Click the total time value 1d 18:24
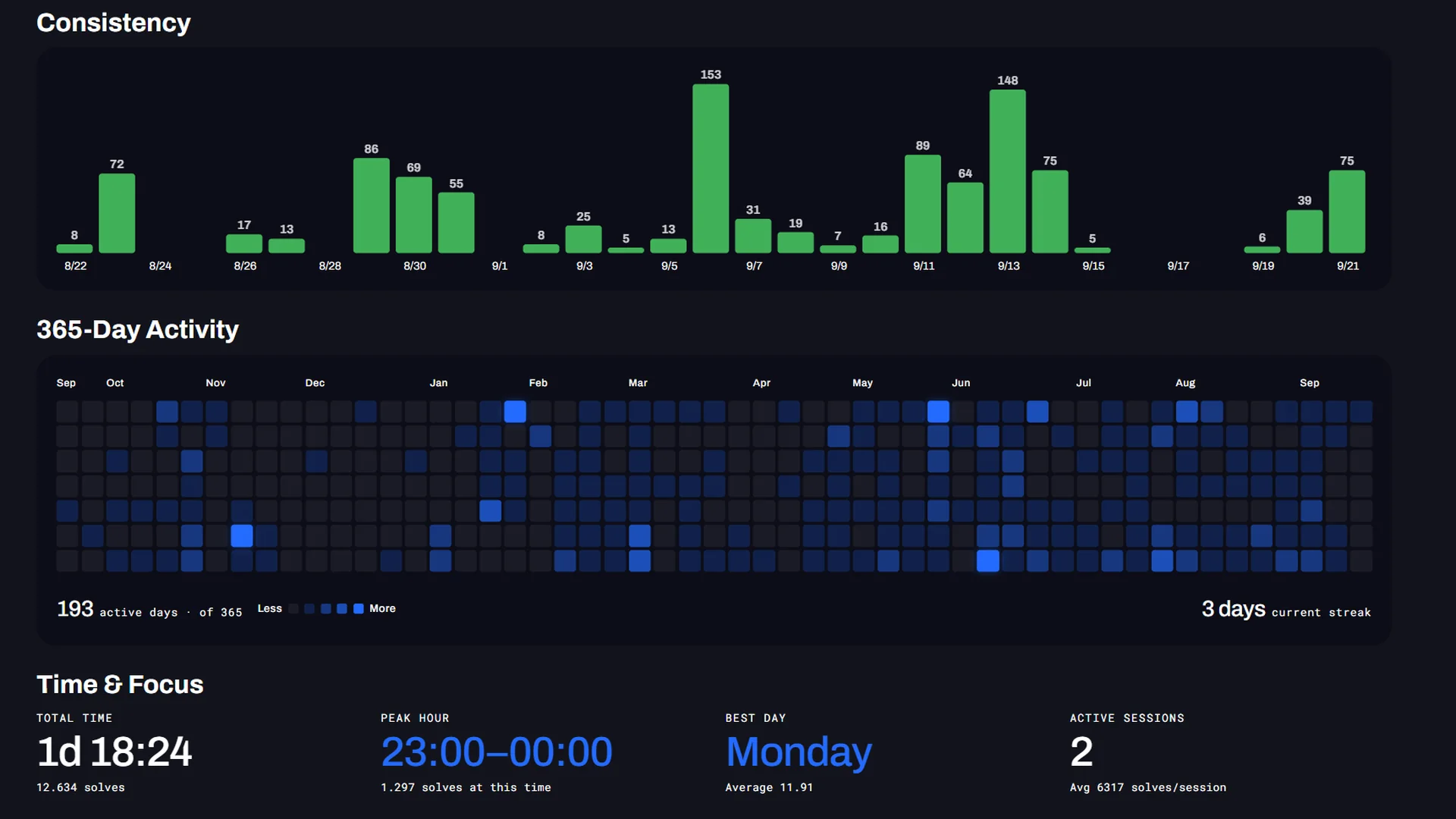1456x819 pixels. coord(115,752)
